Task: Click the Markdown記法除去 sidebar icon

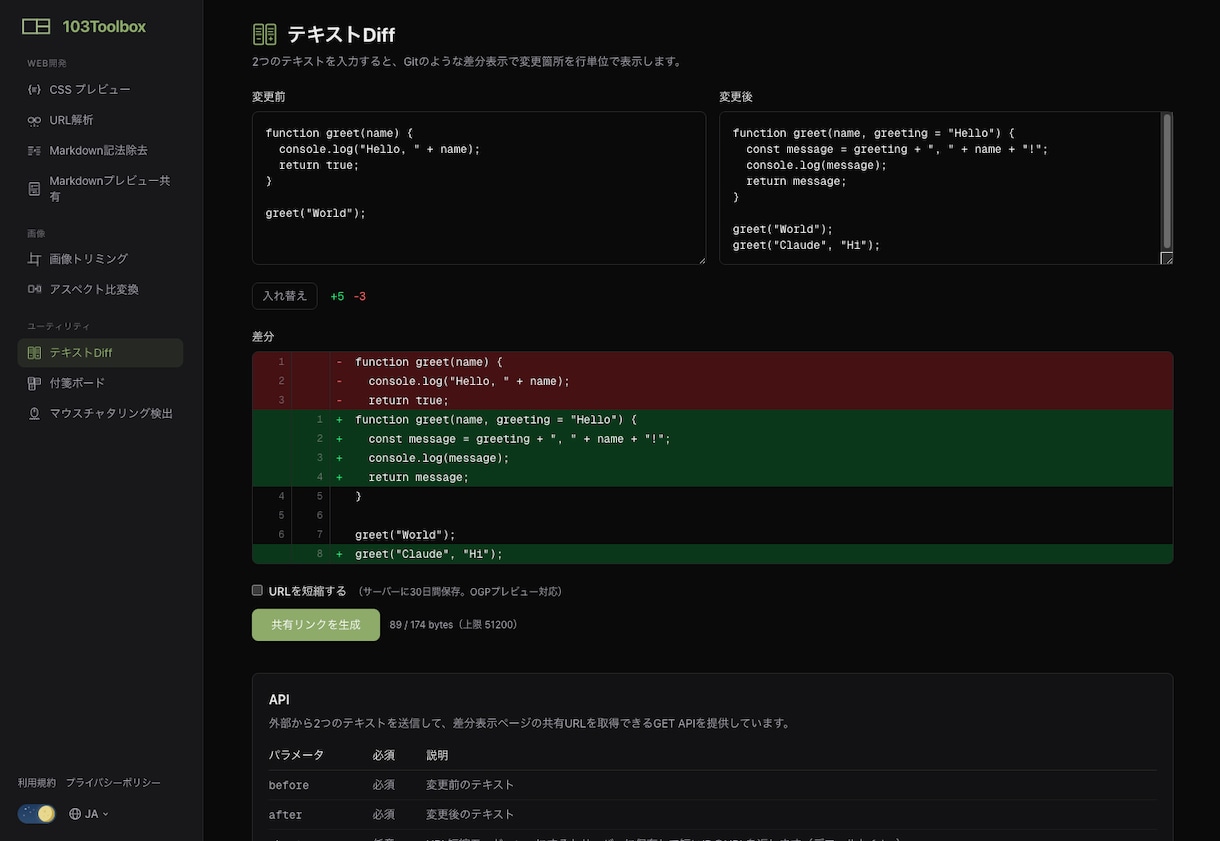Action: coord(34,151)
